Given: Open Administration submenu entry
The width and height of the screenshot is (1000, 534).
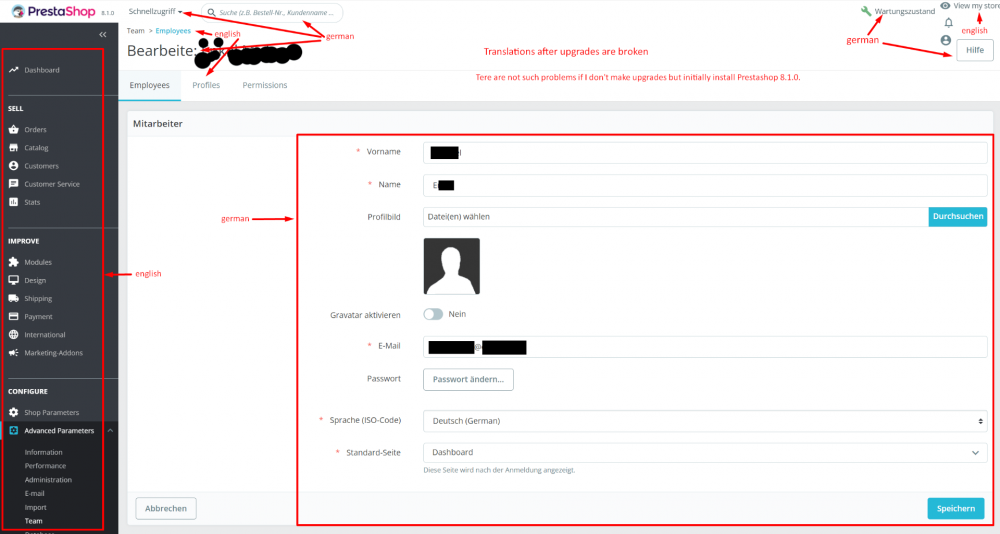Looking at the screenshot, I should (x=48, y=480).
